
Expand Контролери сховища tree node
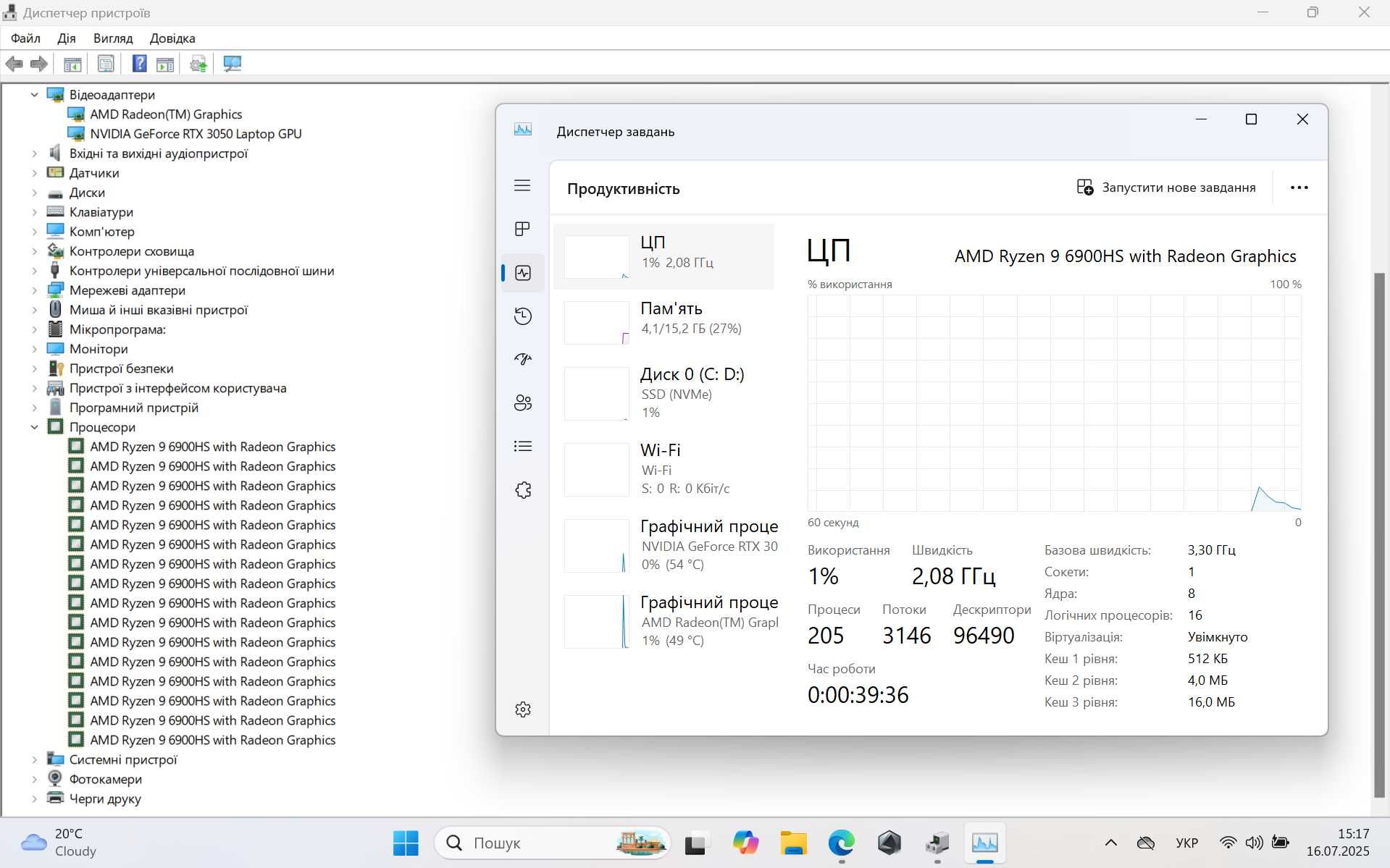tap(34, 251)
